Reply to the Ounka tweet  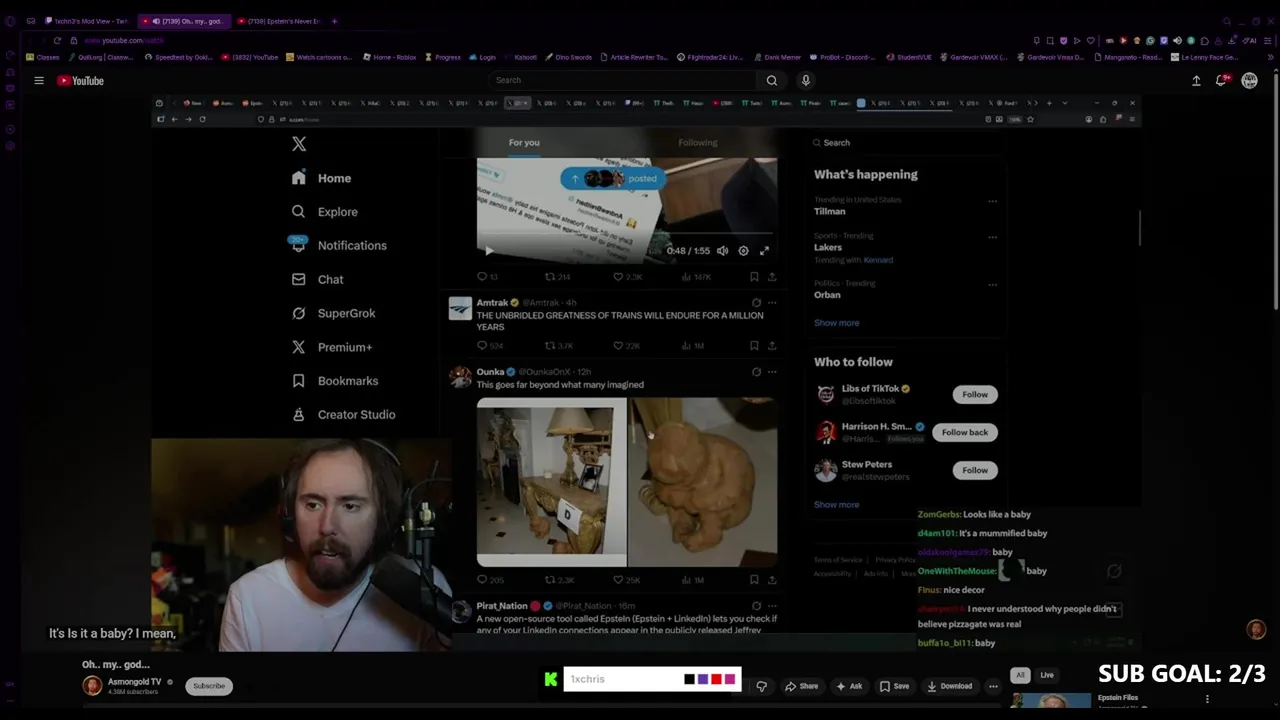(x=490, y=579)
